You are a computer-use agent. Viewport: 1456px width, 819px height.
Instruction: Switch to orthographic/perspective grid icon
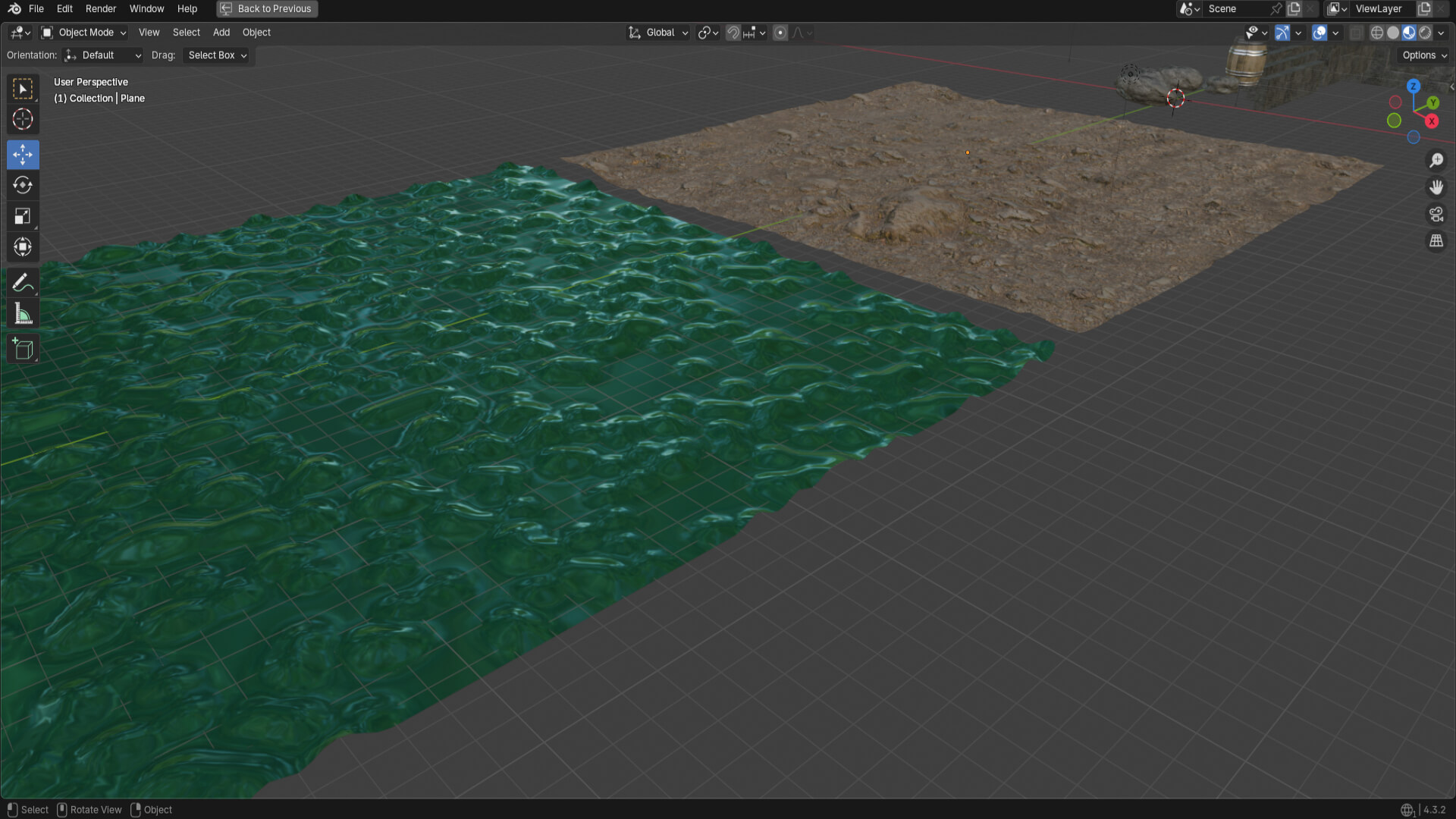tap(1436, 241)
